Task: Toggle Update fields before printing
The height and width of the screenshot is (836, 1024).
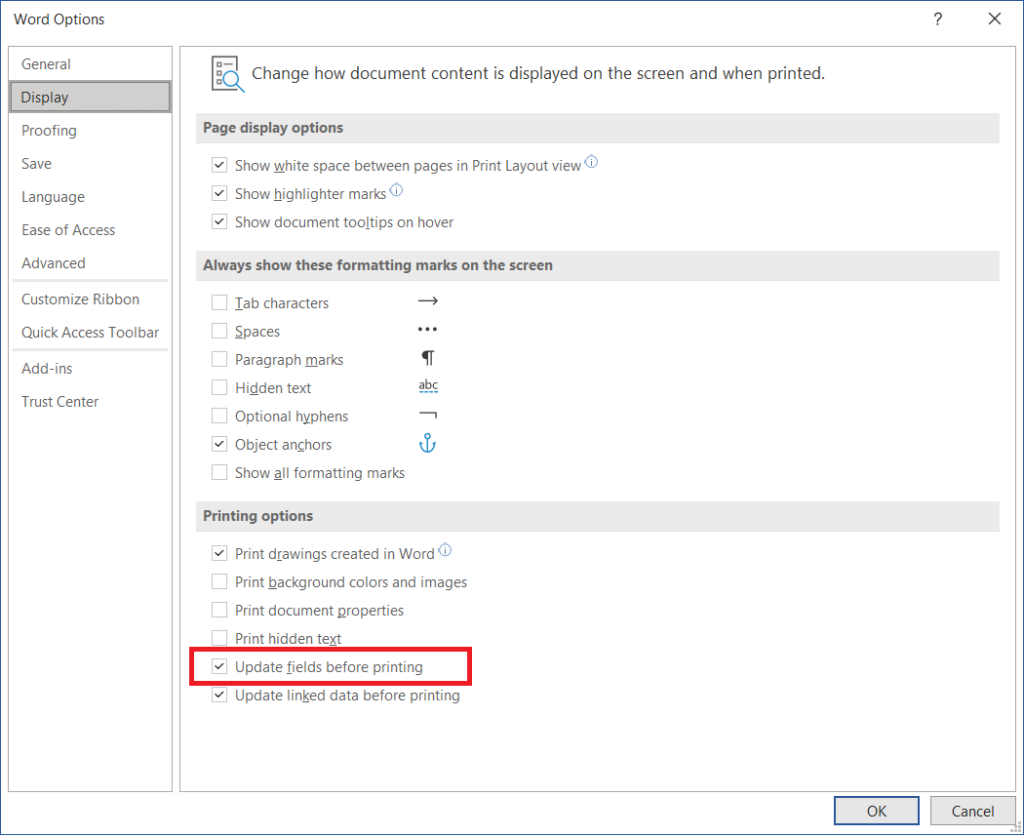Action: 219,667
